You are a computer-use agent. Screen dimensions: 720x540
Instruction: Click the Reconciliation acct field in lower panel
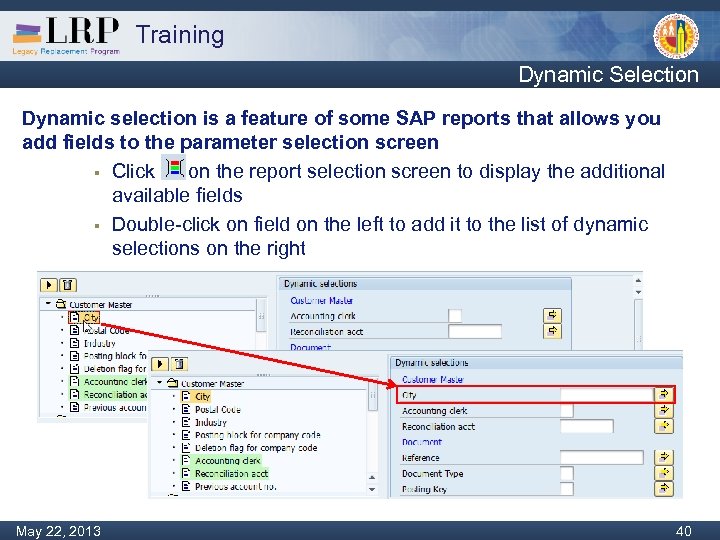pyautogui.click(x=586, y=426)
